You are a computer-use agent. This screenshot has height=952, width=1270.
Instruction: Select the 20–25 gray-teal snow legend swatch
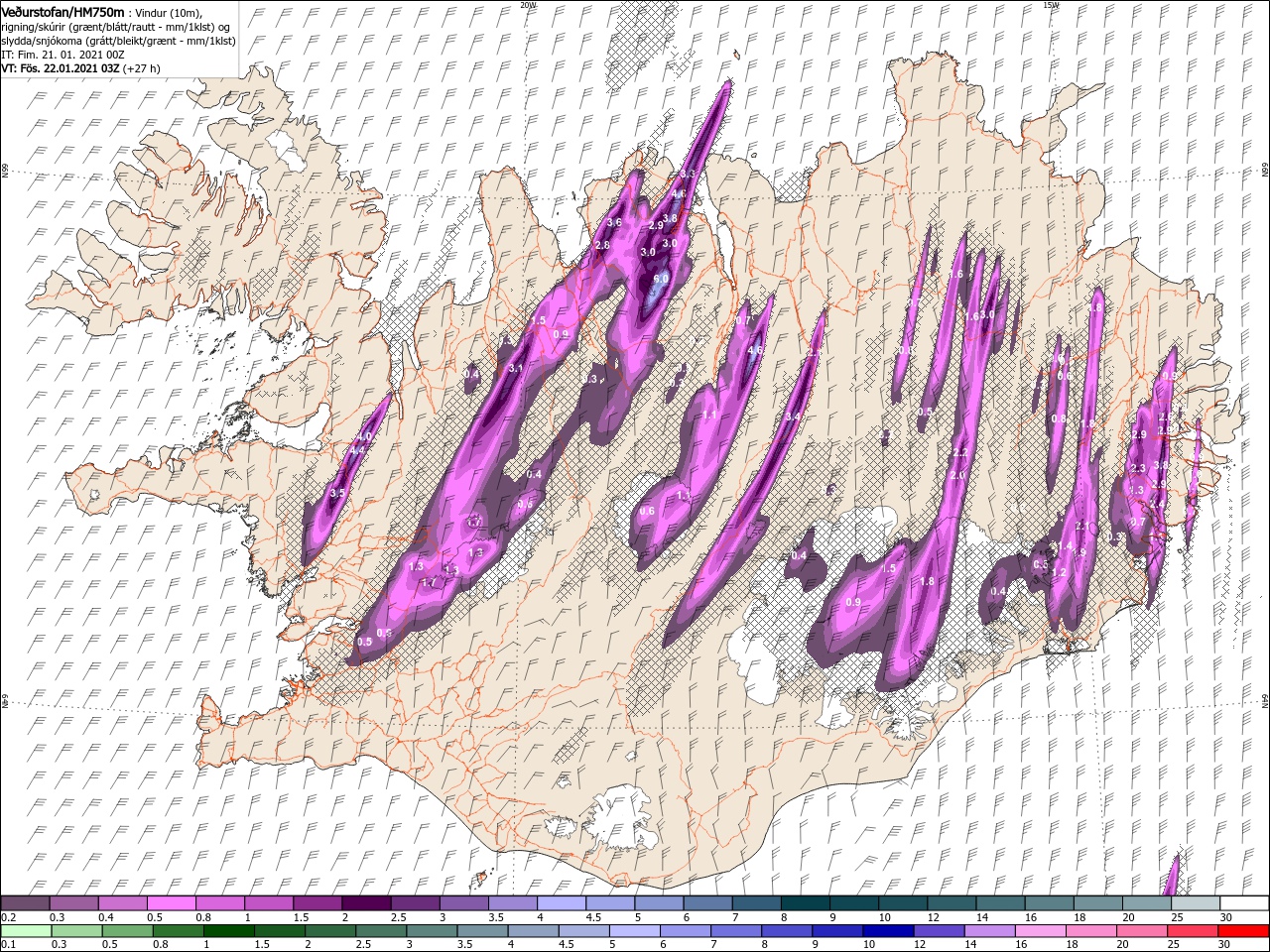point(1146,903)
